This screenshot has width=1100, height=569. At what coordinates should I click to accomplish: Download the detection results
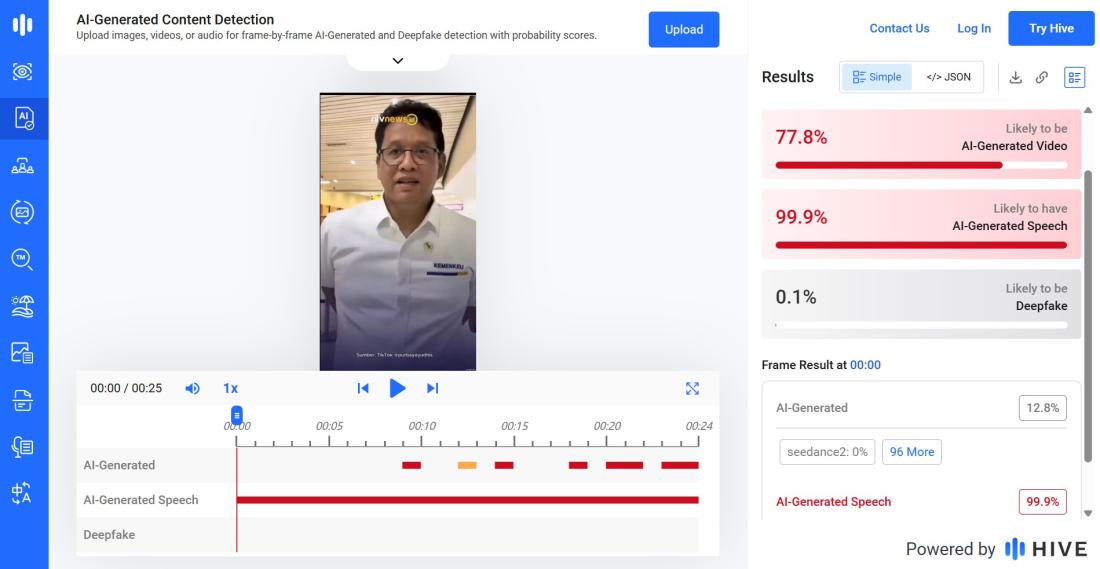(x=1015, y=77)
